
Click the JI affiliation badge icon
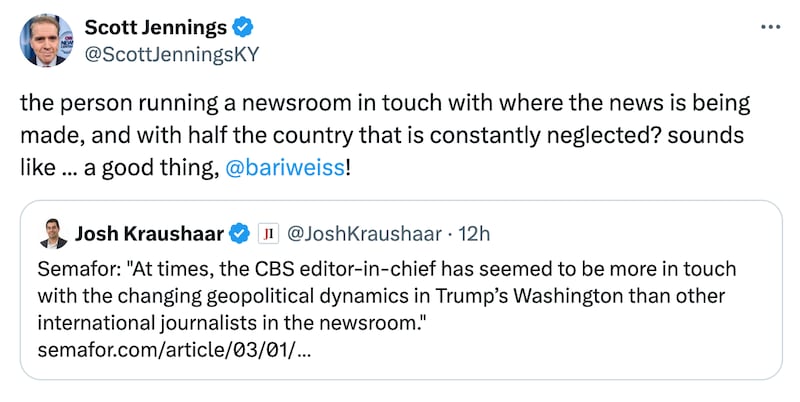[x=267, y=234]
